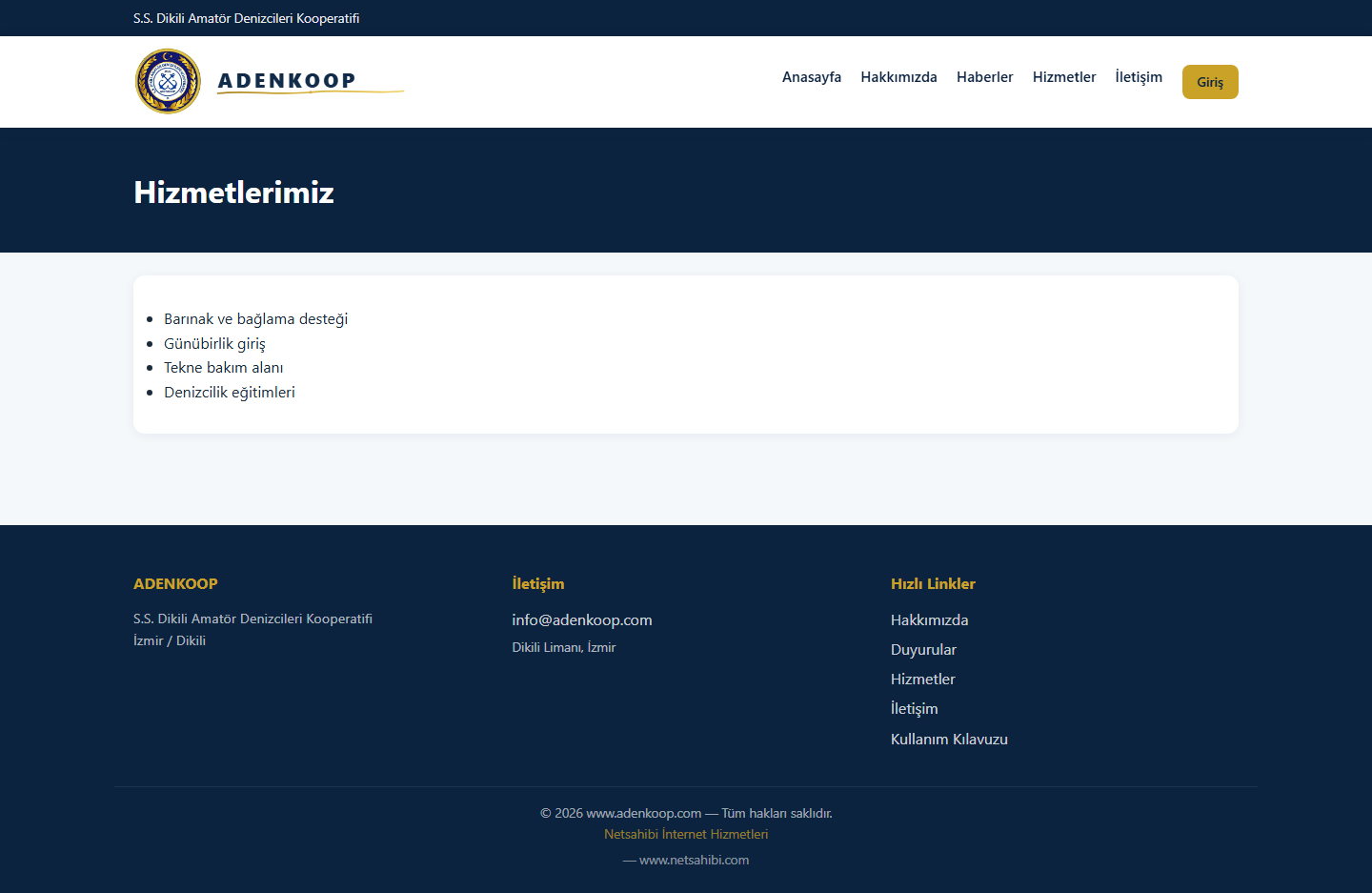This screenshot has height=893, width=1372.
Task: Click the 'Hızlı Linkler' footer heading
Action: tap(933, 584)
